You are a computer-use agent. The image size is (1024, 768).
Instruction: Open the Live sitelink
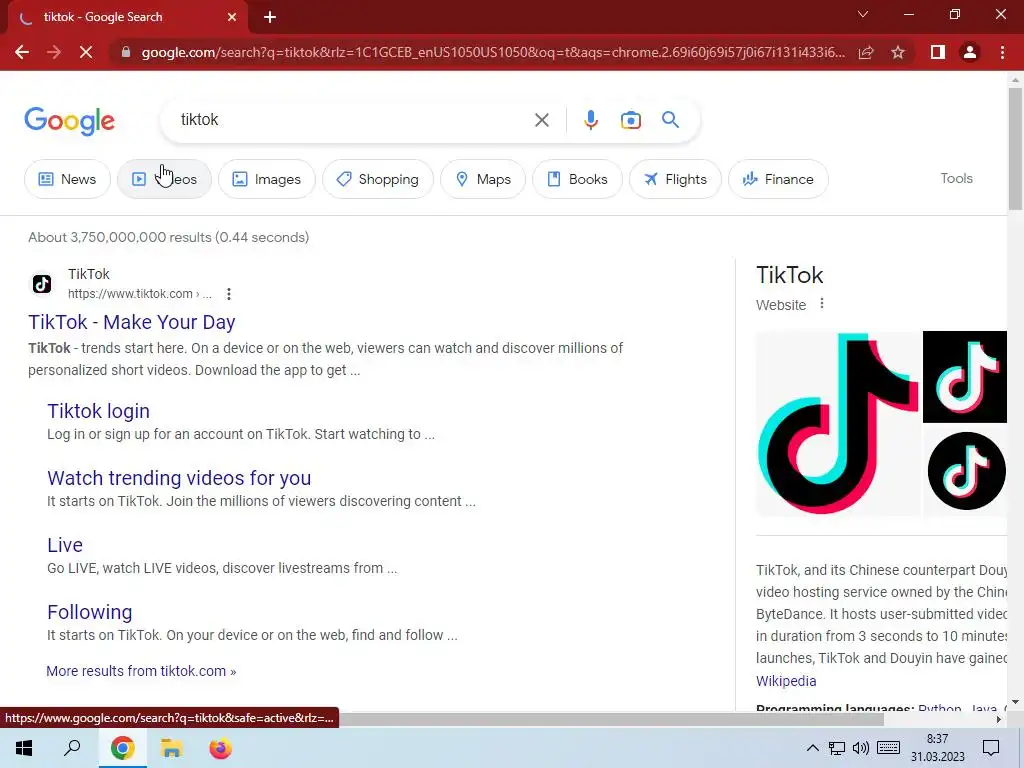[x=65, y=545]
